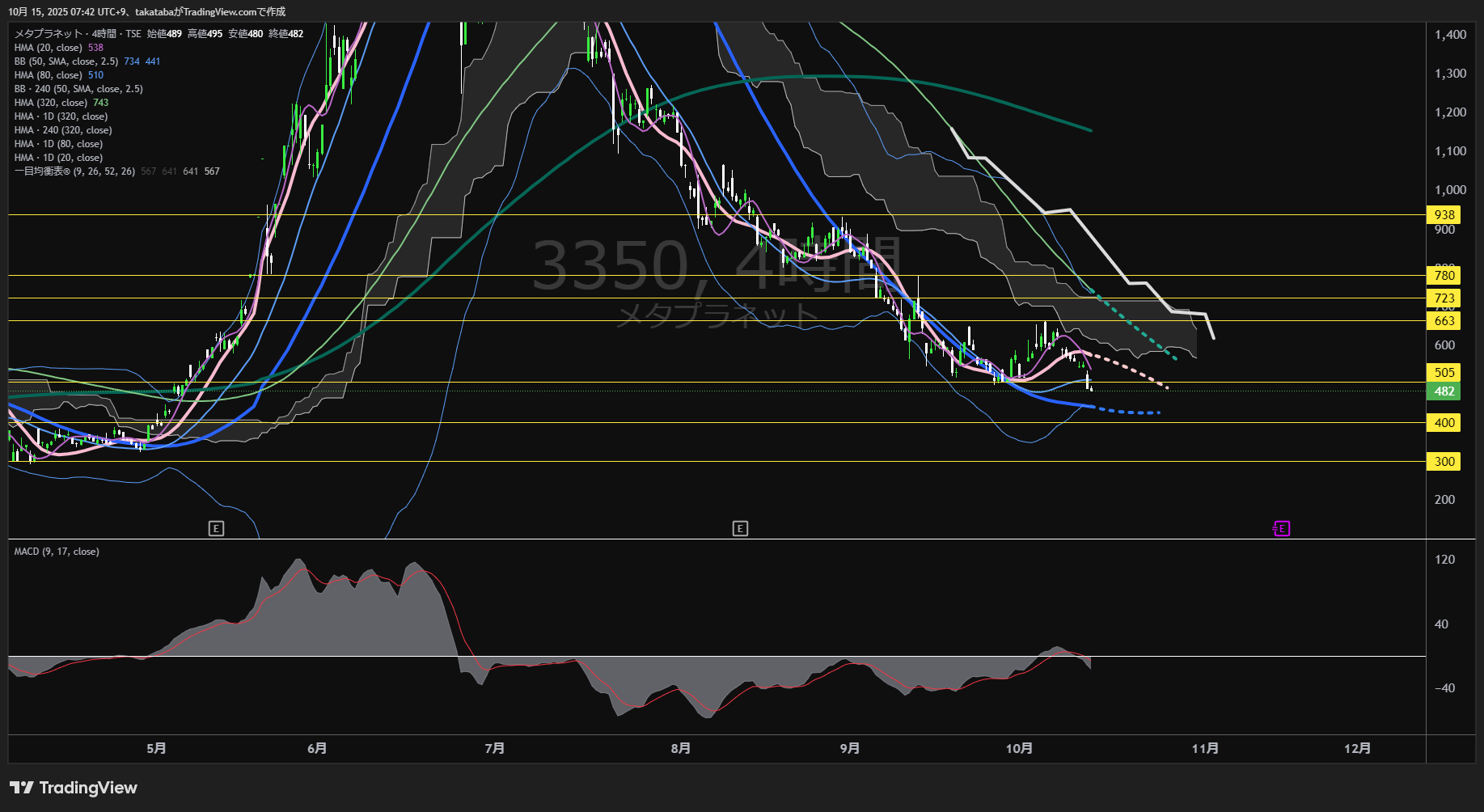
Task: Click the 一目均衡表 indicator legend
Action: pyautogui.click(x=74, y=171)
